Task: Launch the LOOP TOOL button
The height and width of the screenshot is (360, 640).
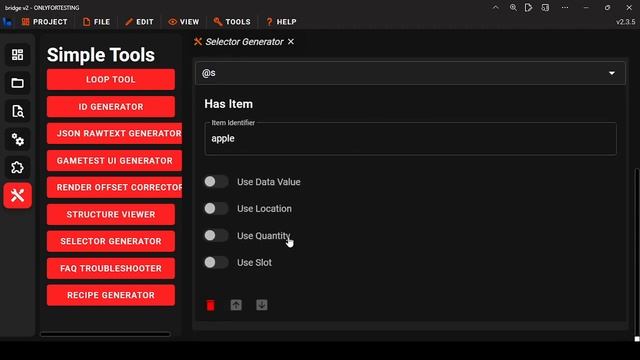Action: click(111, 79)
